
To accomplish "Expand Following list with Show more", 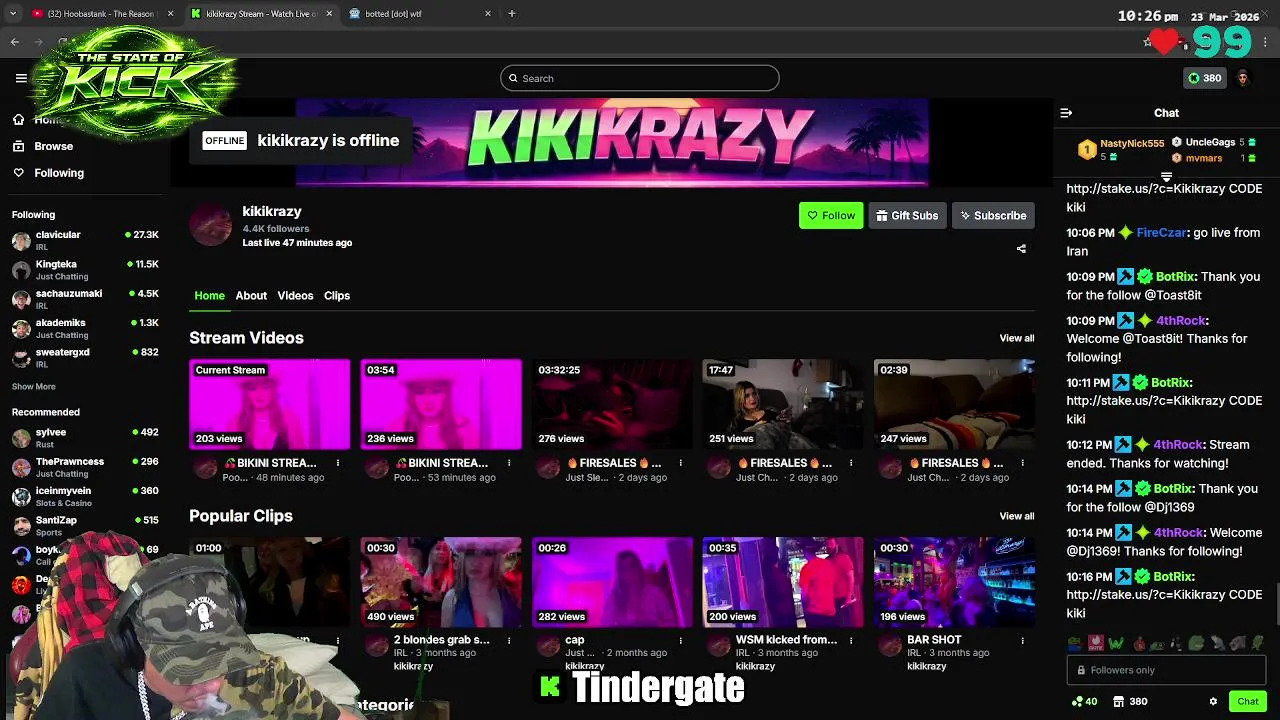I will click(x=34, y=387).
